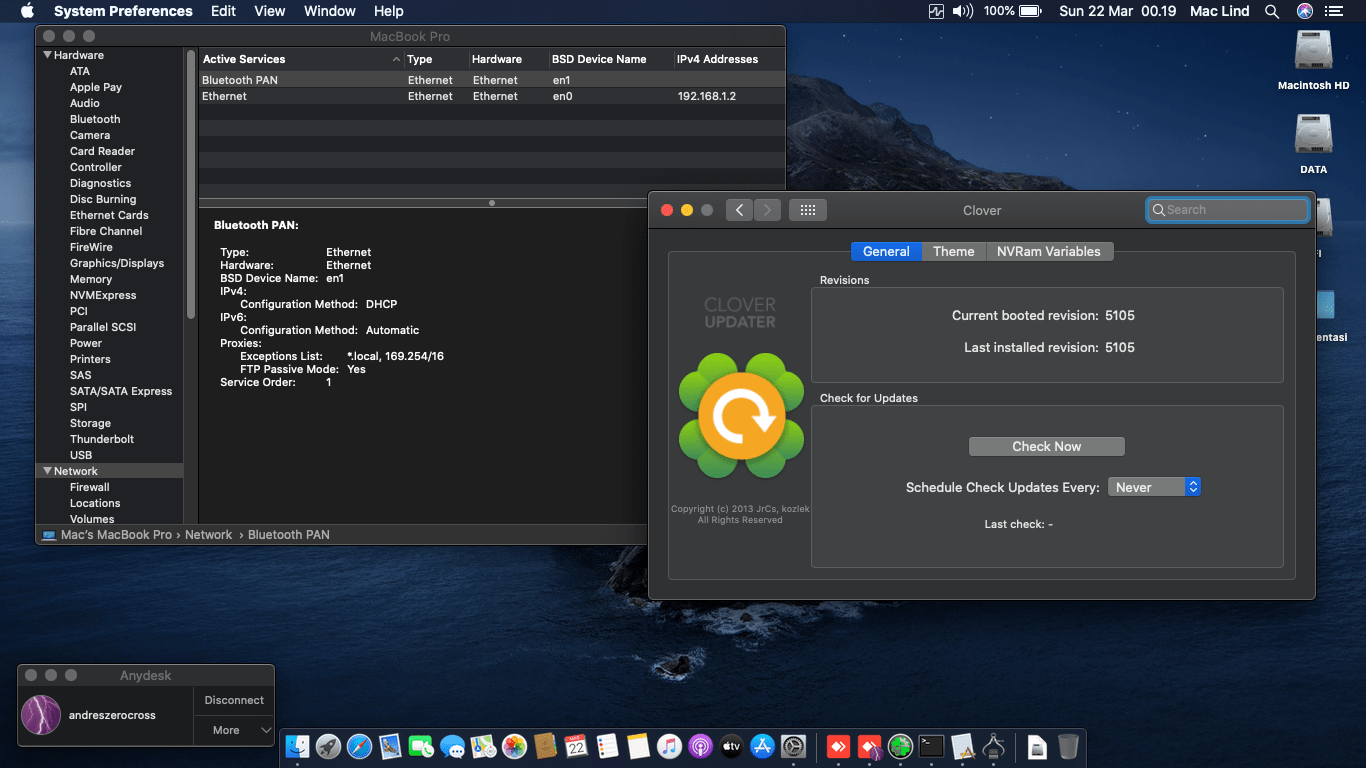Open Schedule Check Updates 'Never' dropdown

pyautogui.click(x=1154, y=487)
